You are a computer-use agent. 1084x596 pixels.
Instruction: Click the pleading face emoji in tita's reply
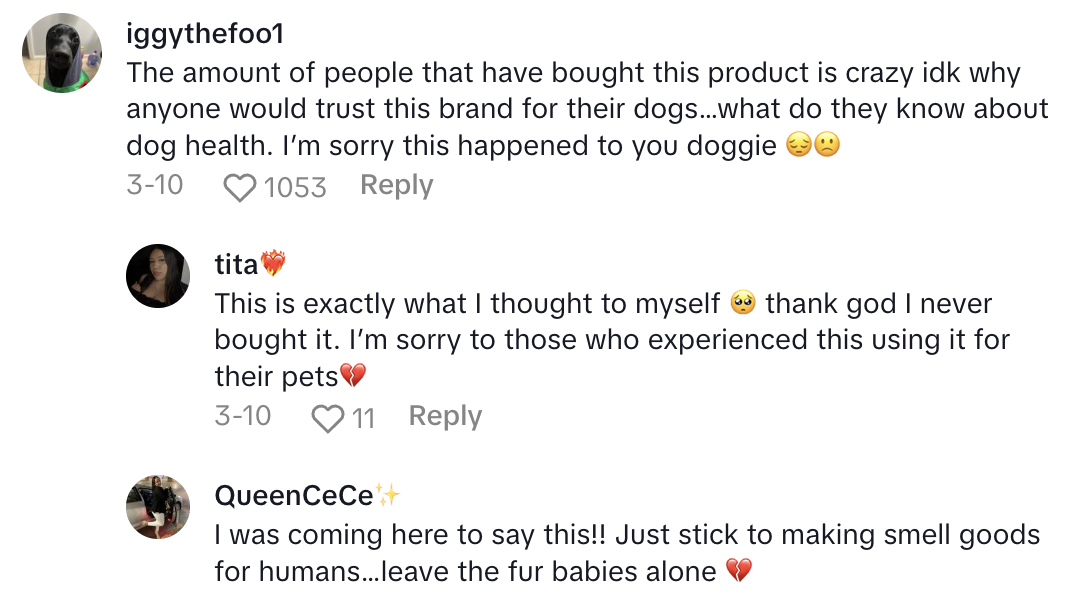coord(742,304)
